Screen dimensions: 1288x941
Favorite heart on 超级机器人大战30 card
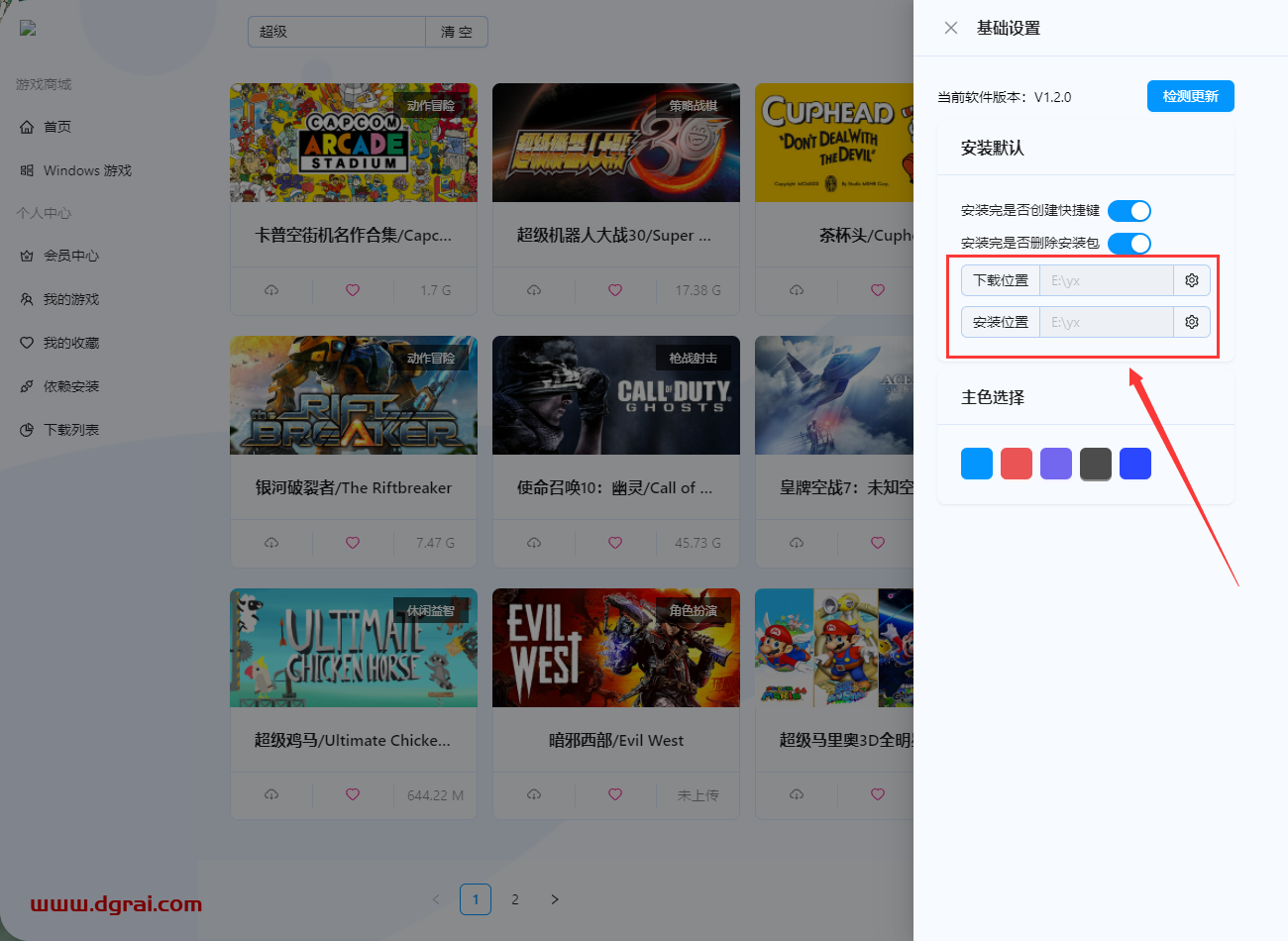tap(615, 290)
